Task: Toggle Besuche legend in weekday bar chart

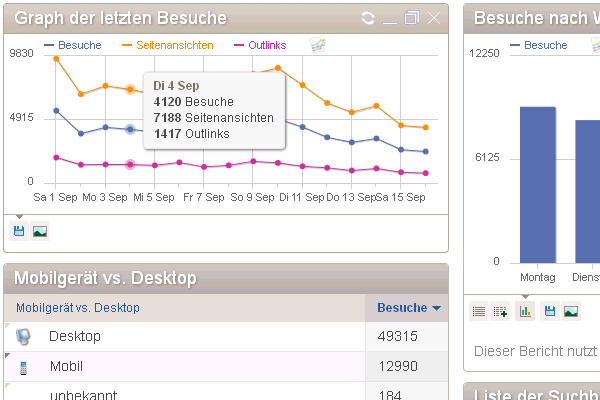Action: [x=539, y=45]
